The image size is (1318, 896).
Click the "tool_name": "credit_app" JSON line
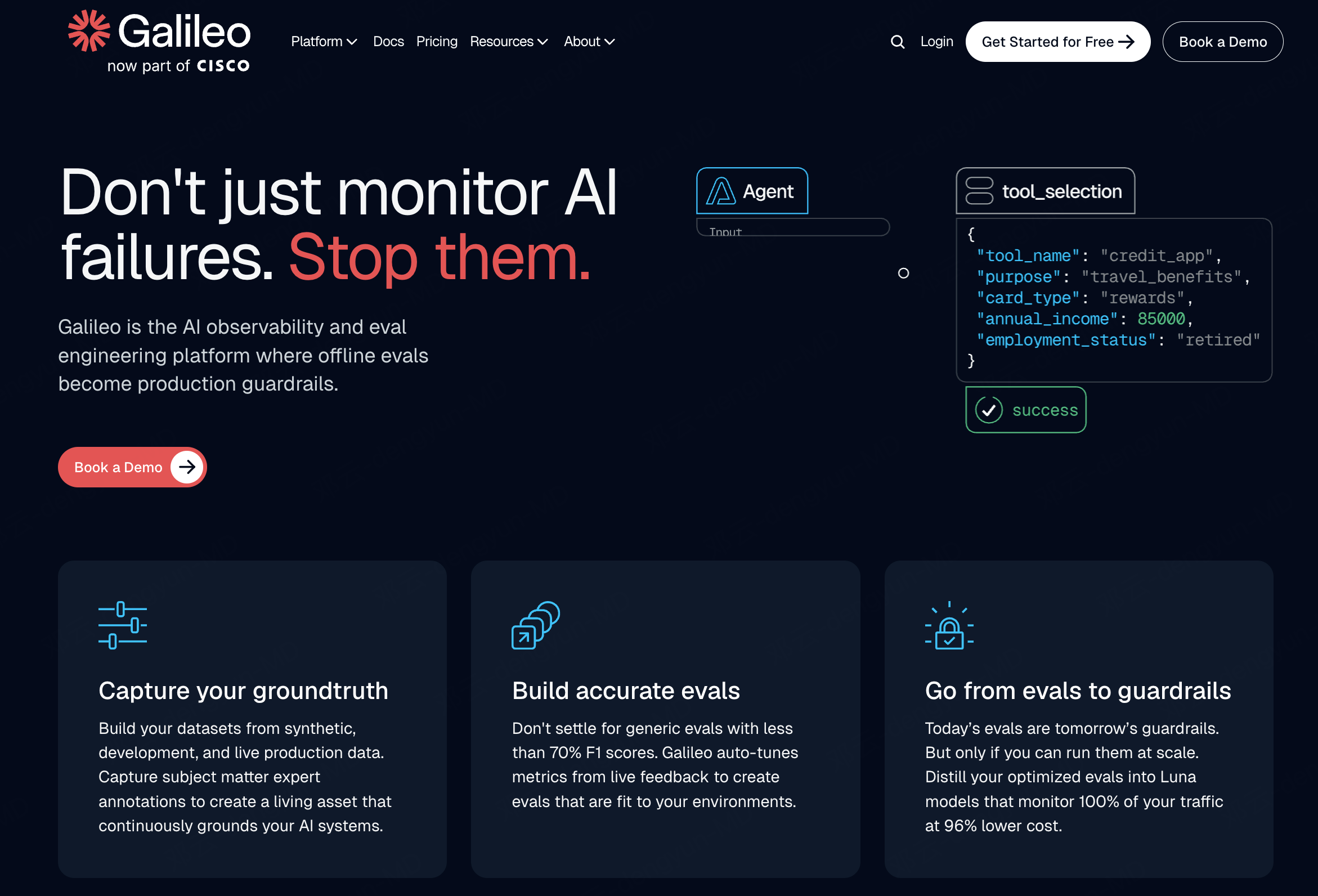[1098, 256]
